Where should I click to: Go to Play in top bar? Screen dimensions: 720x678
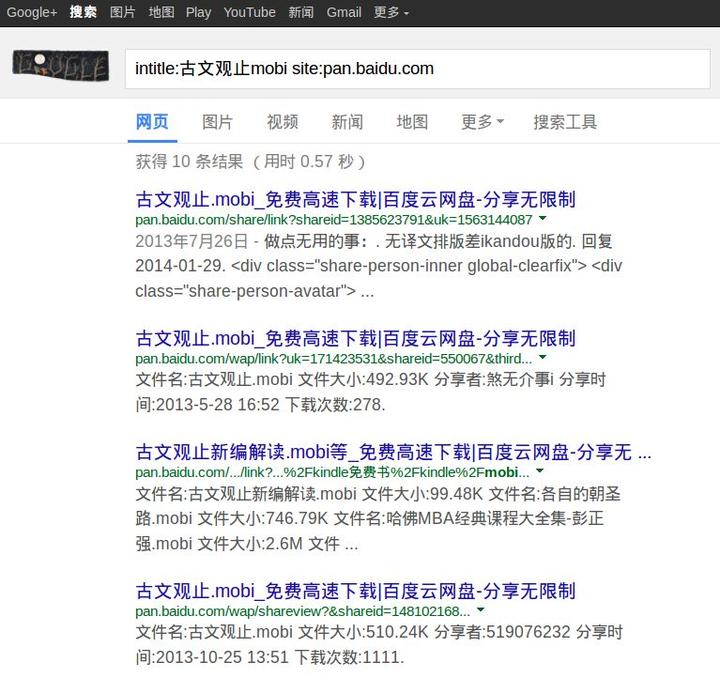(198, 12)
